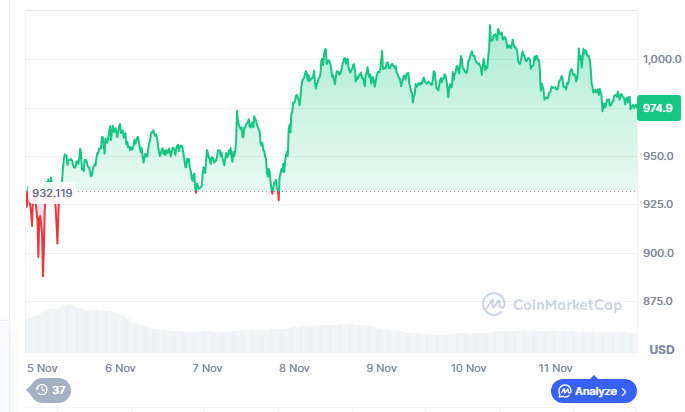Click the Analyze button icon
Screen dimensions: 685x412
click(565, 391)
